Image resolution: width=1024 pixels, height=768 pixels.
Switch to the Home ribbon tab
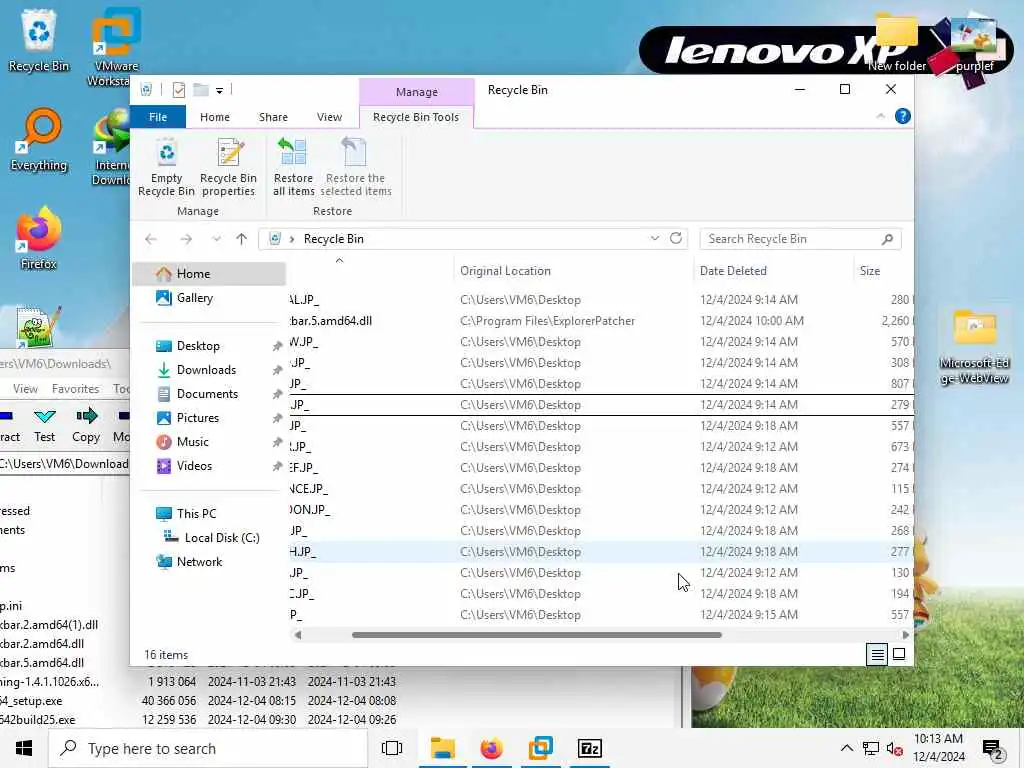coord(215,117)
